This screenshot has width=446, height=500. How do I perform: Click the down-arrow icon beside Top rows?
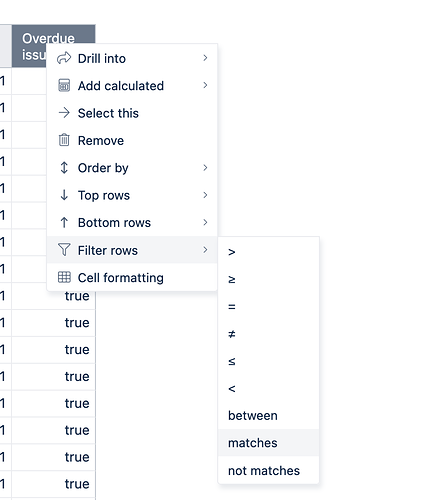pyautogui.click(x=64, y=195)
